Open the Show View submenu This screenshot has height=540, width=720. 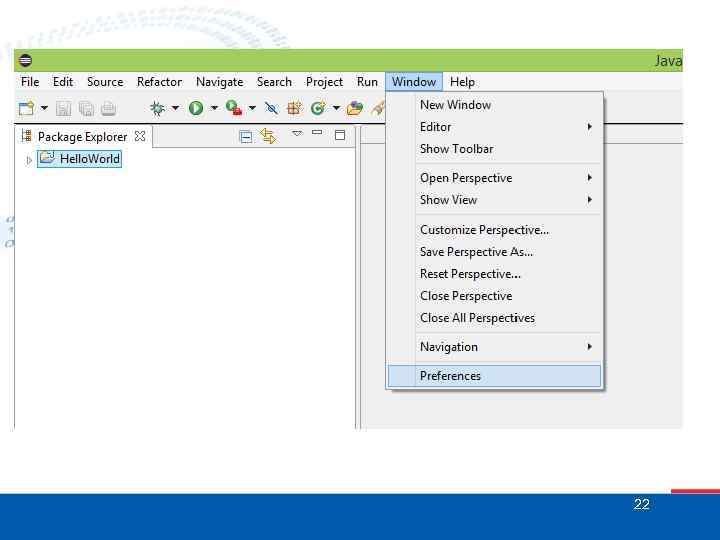[x=494, y=200]
